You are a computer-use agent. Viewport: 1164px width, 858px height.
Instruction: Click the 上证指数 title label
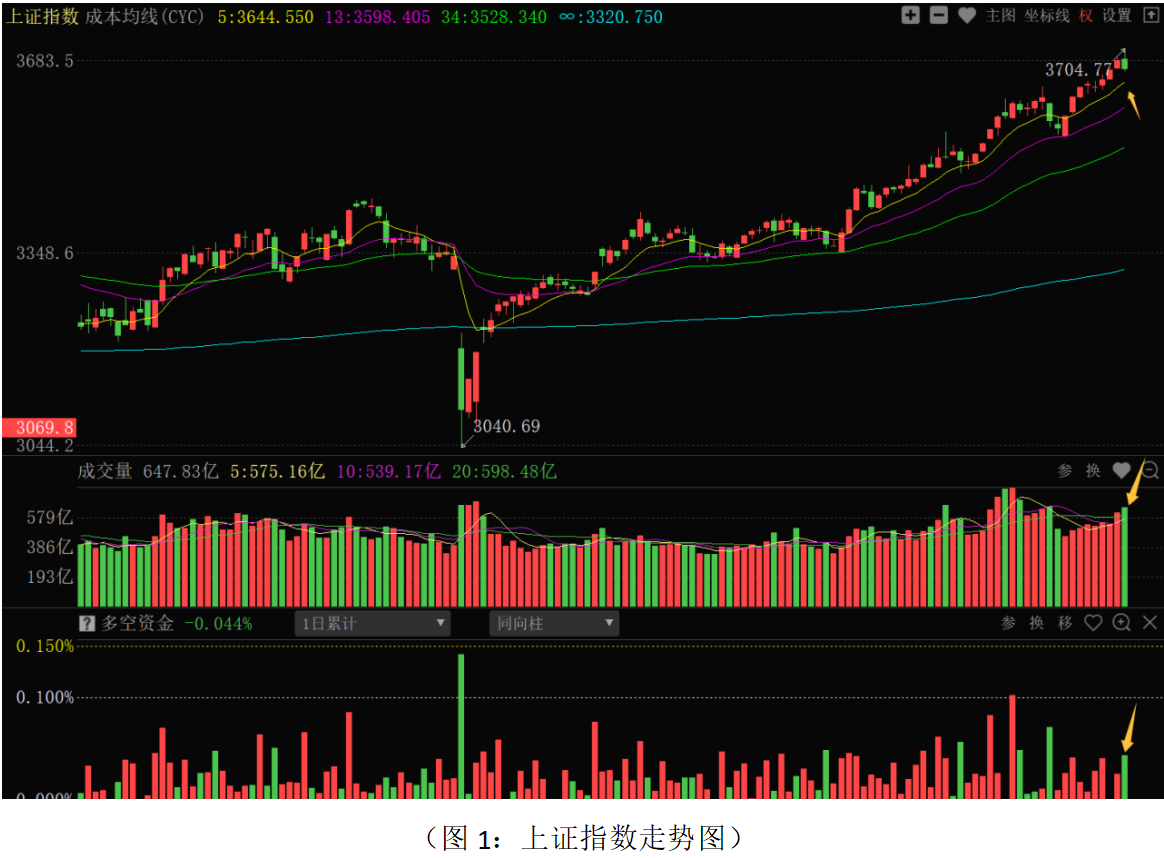(x=42, y=16)
